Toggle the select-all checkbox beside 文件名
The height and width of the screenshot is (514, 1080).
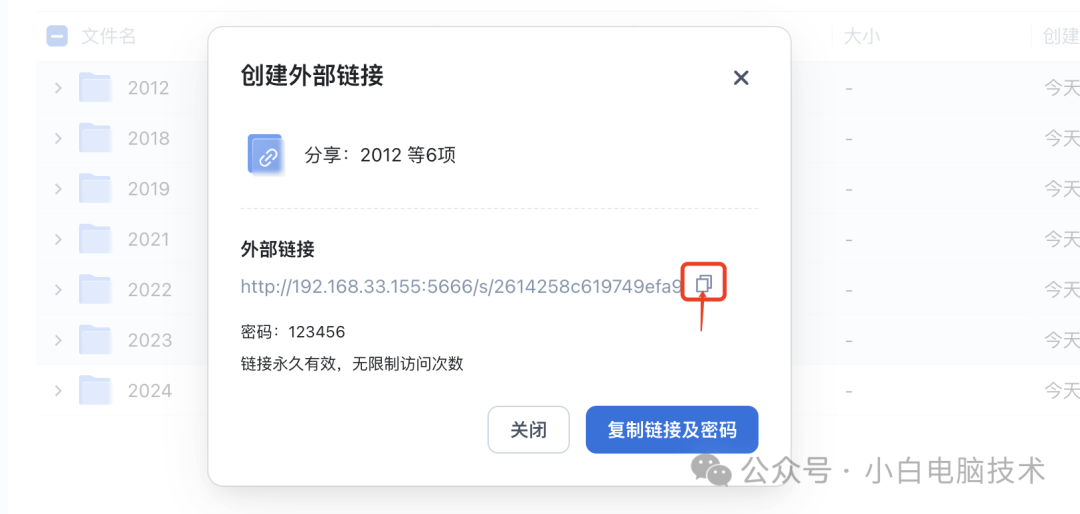pos(56,36)
